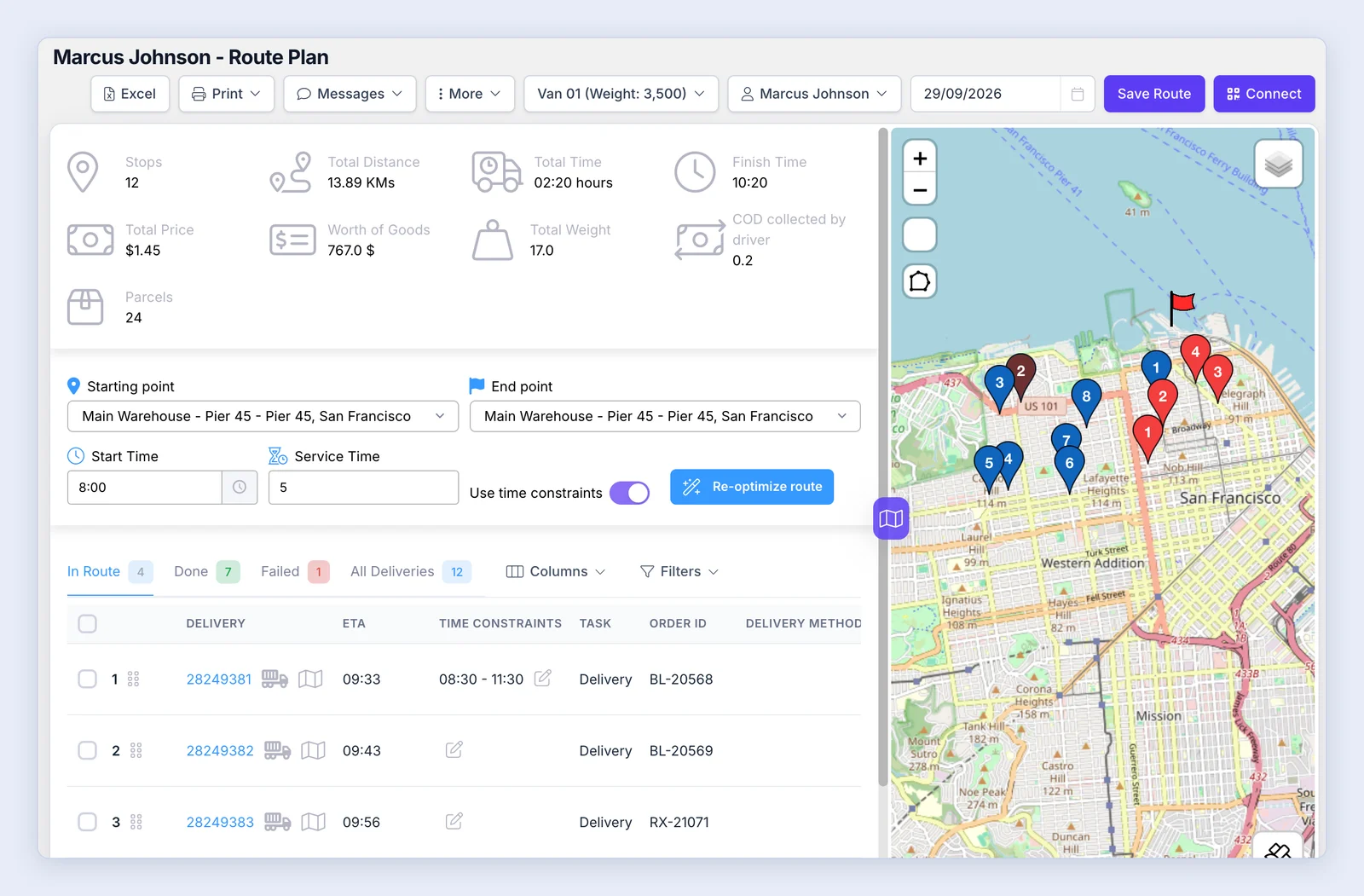The width and height of the screenshot is (1364, 896).
Task: Switch to the In Route tab
Action: (109, 571)
